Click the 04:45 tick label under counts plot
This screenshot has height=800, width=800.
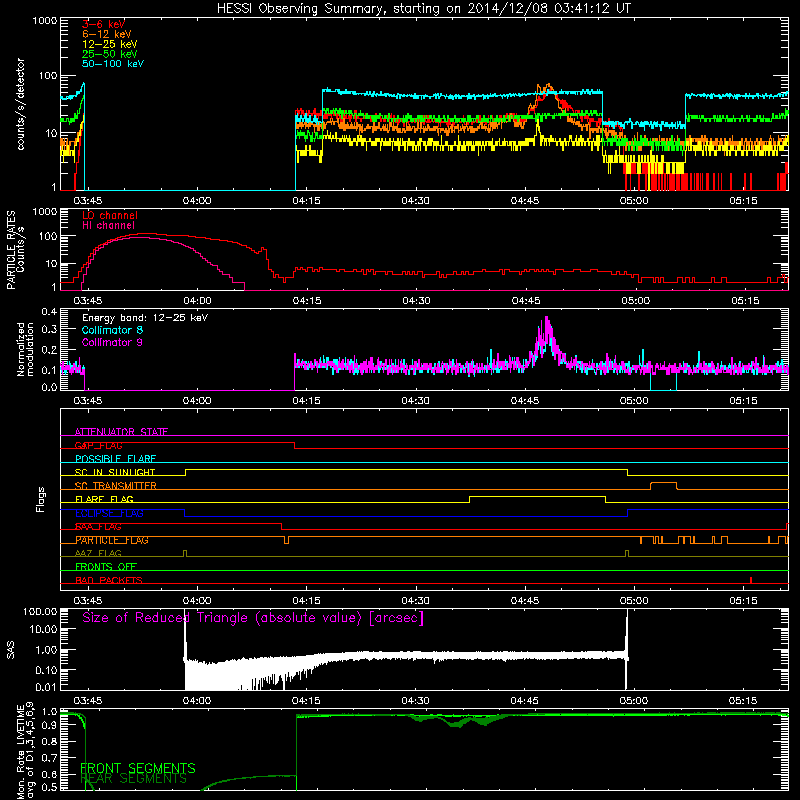point(524,201)
